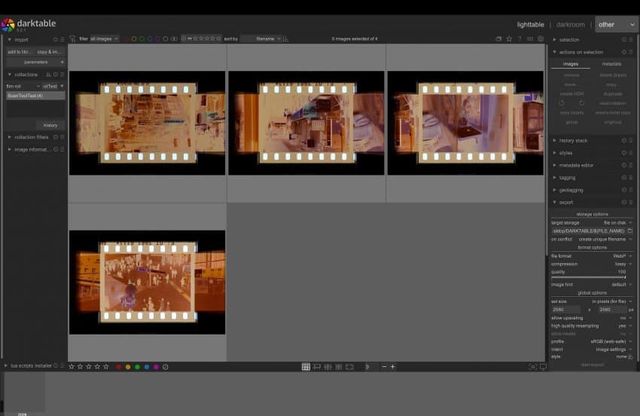Click the zoom in plus icon

[393, 367]
